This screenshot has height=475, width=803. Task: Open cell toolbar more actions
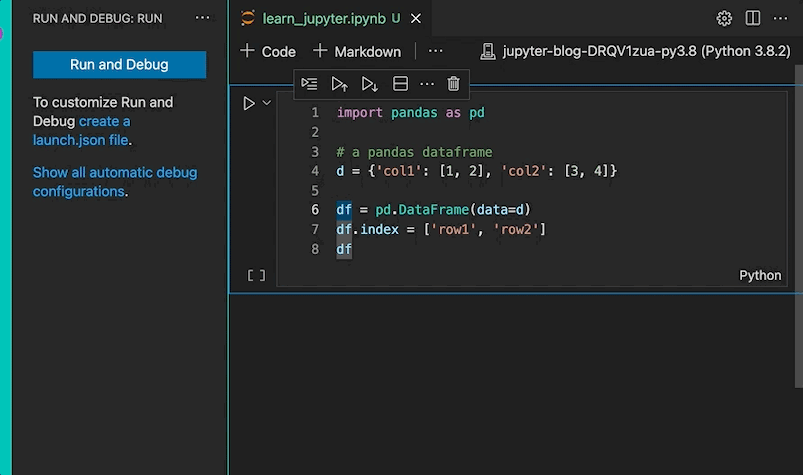(427, 83)
